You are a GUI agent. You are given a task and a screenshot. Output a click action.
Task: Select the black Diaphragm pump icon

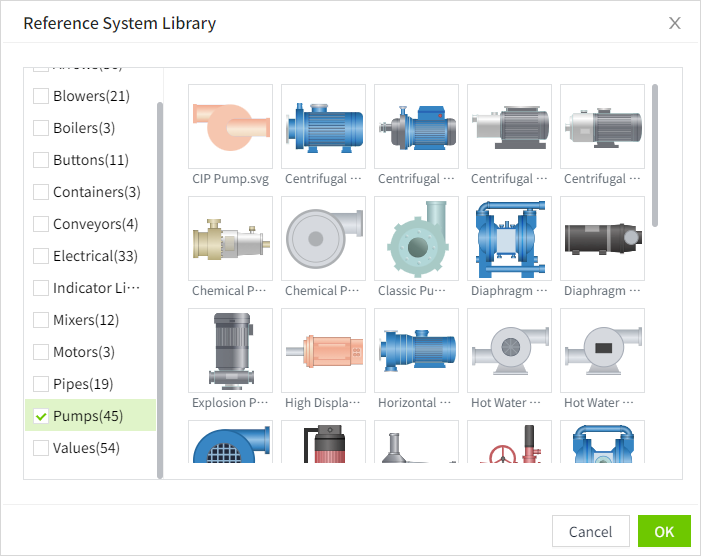point(602,238)
